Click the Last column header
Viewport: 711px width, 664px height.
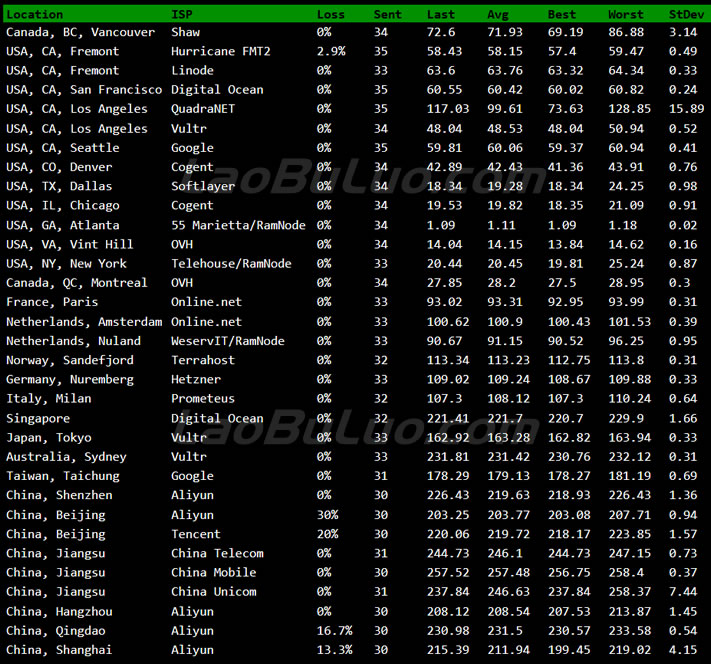pos(440,15)
